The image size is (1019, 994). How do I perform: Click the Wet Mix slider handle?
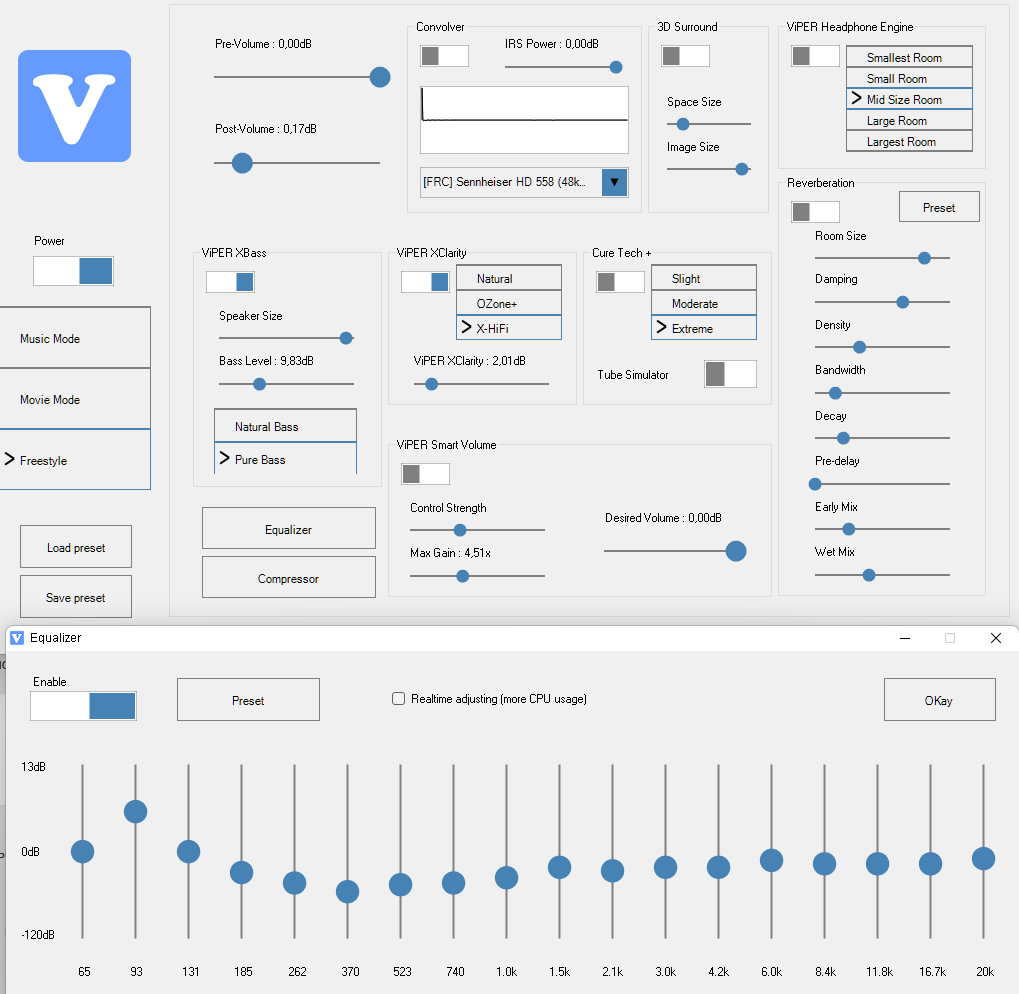[x=869, y=575]
